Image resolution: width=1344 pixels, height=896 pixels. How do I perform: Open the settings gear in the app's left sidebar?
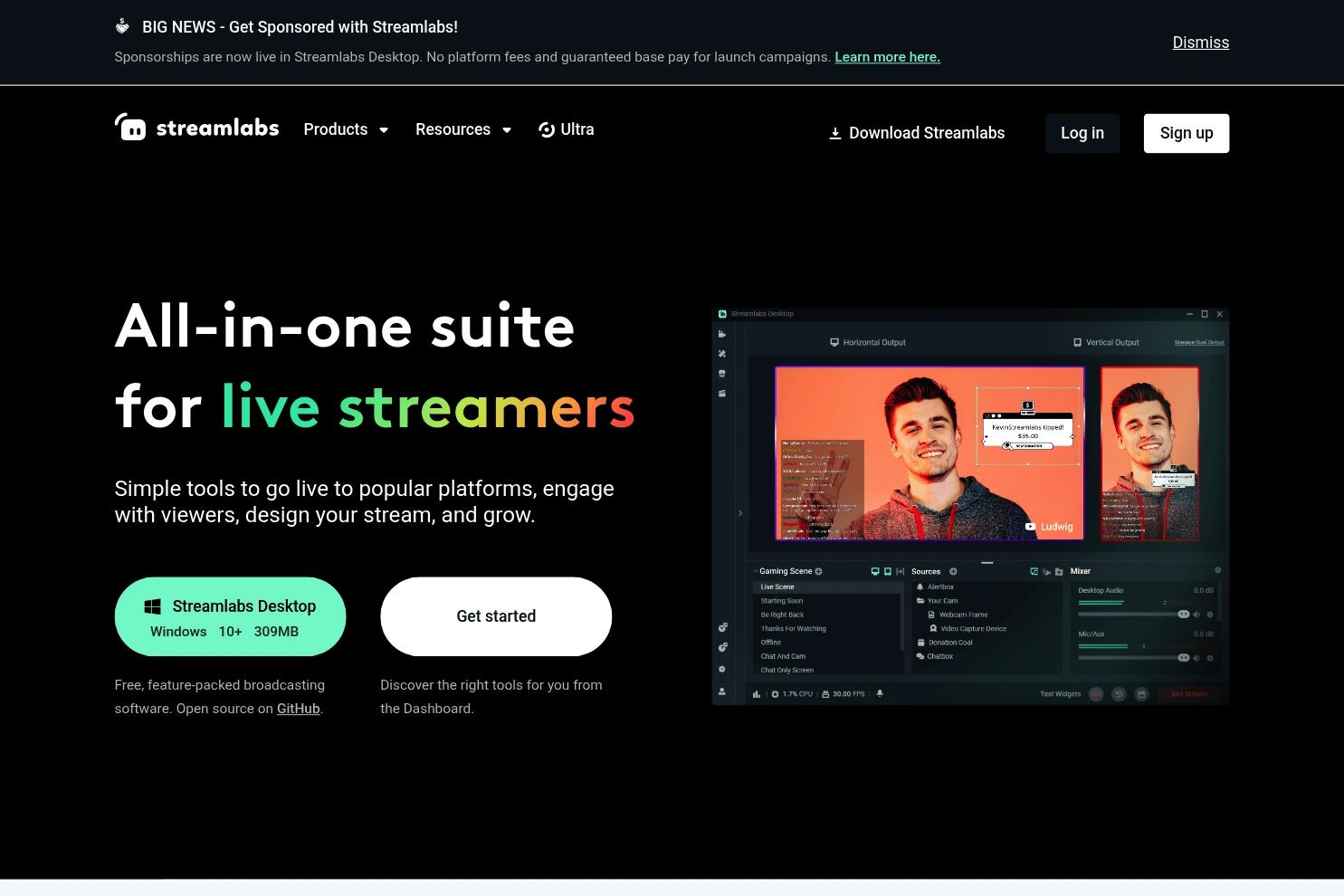click(x=722, y=669)
